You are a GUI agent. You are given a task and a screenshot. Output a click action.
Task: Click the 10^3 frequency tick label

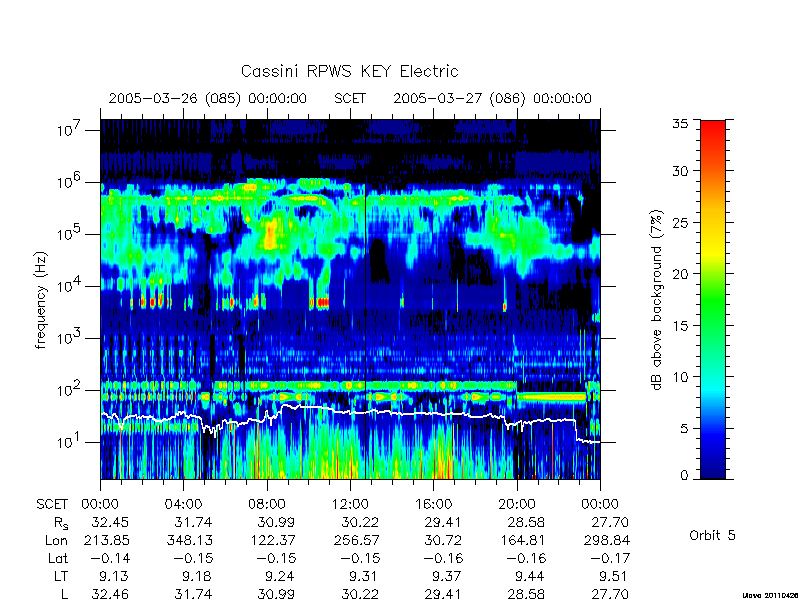pyautogui.click(x=70, y=338)
